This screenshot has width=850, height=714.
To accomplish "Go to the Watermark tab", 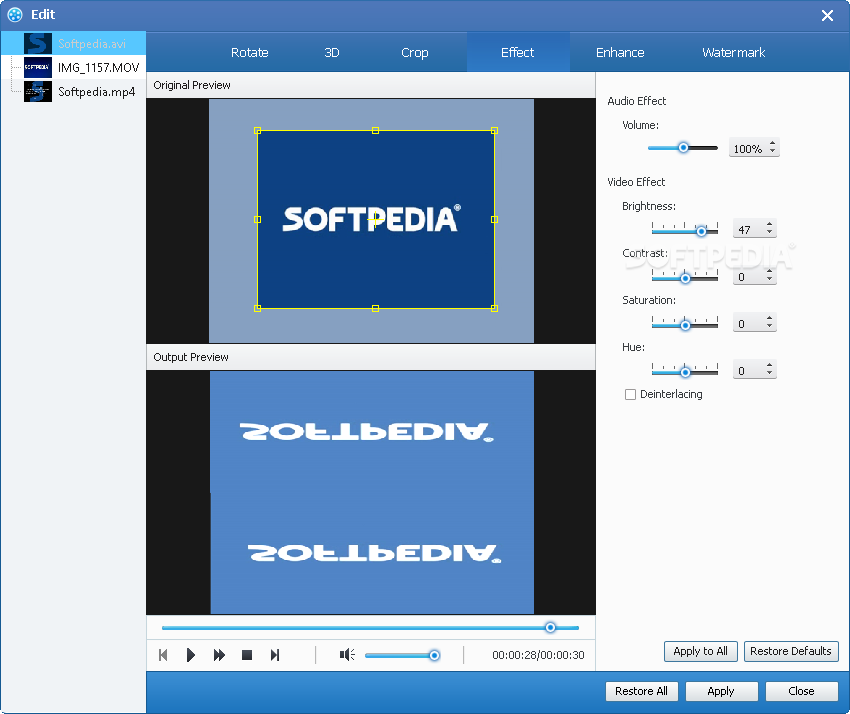I will [733, 53].
